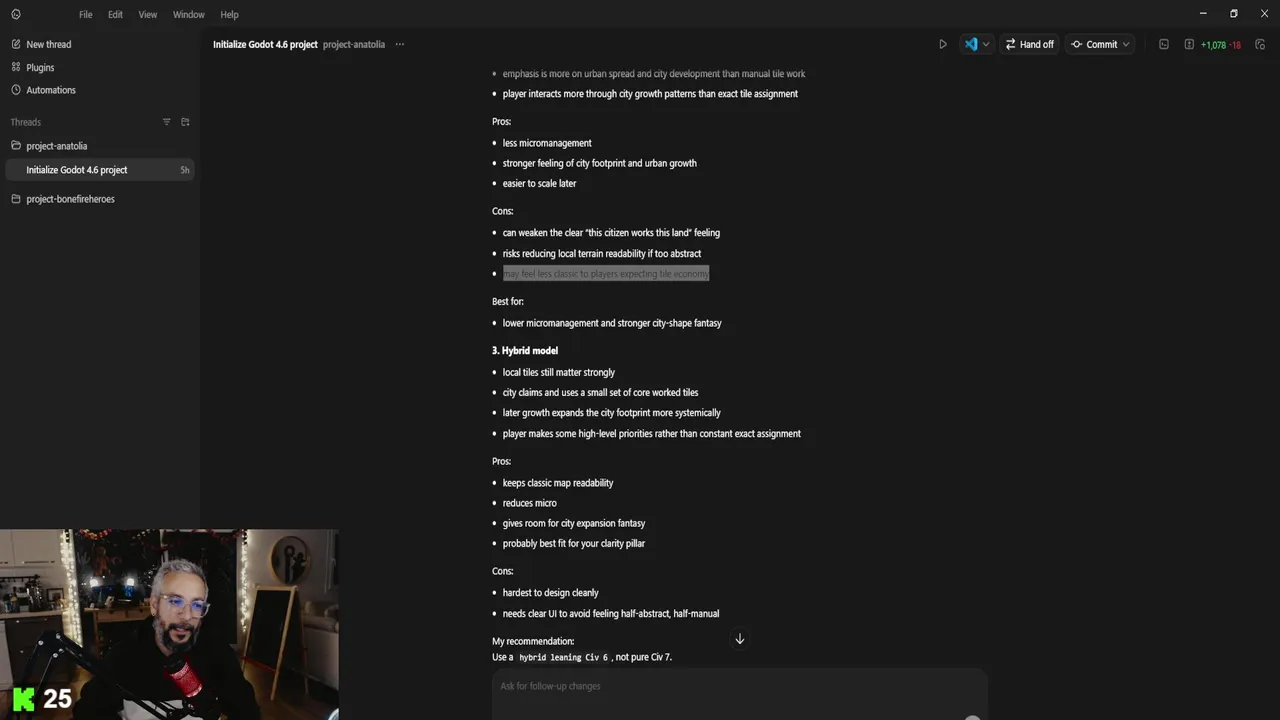This screenshot has height=720, width=1280.
Task: Open the File menu
Action: pos(86,14)
